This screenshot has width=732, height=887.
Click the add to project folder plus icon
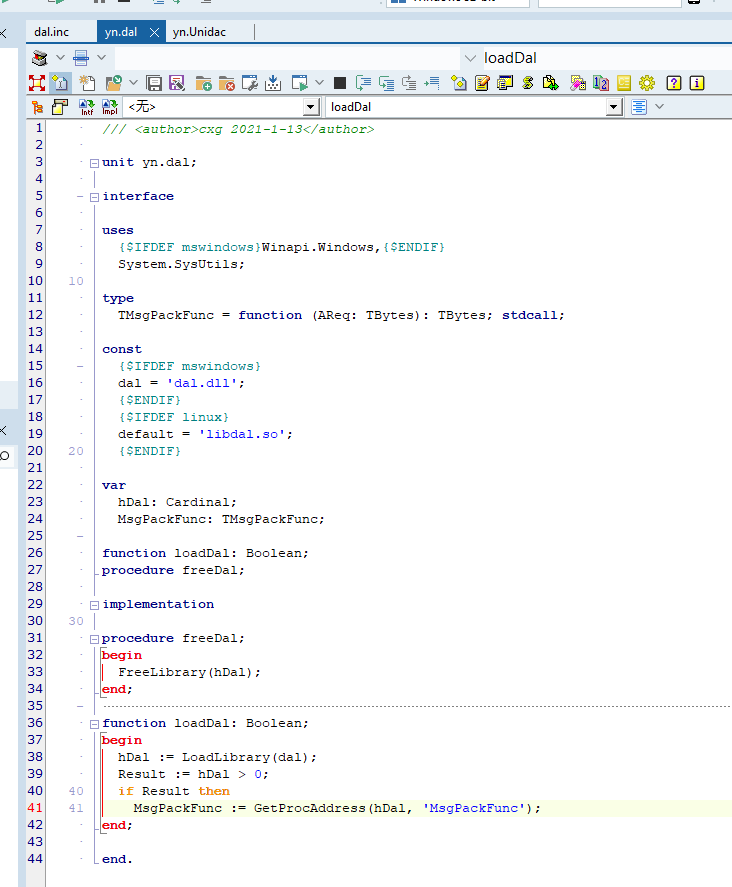coord(203,83)
